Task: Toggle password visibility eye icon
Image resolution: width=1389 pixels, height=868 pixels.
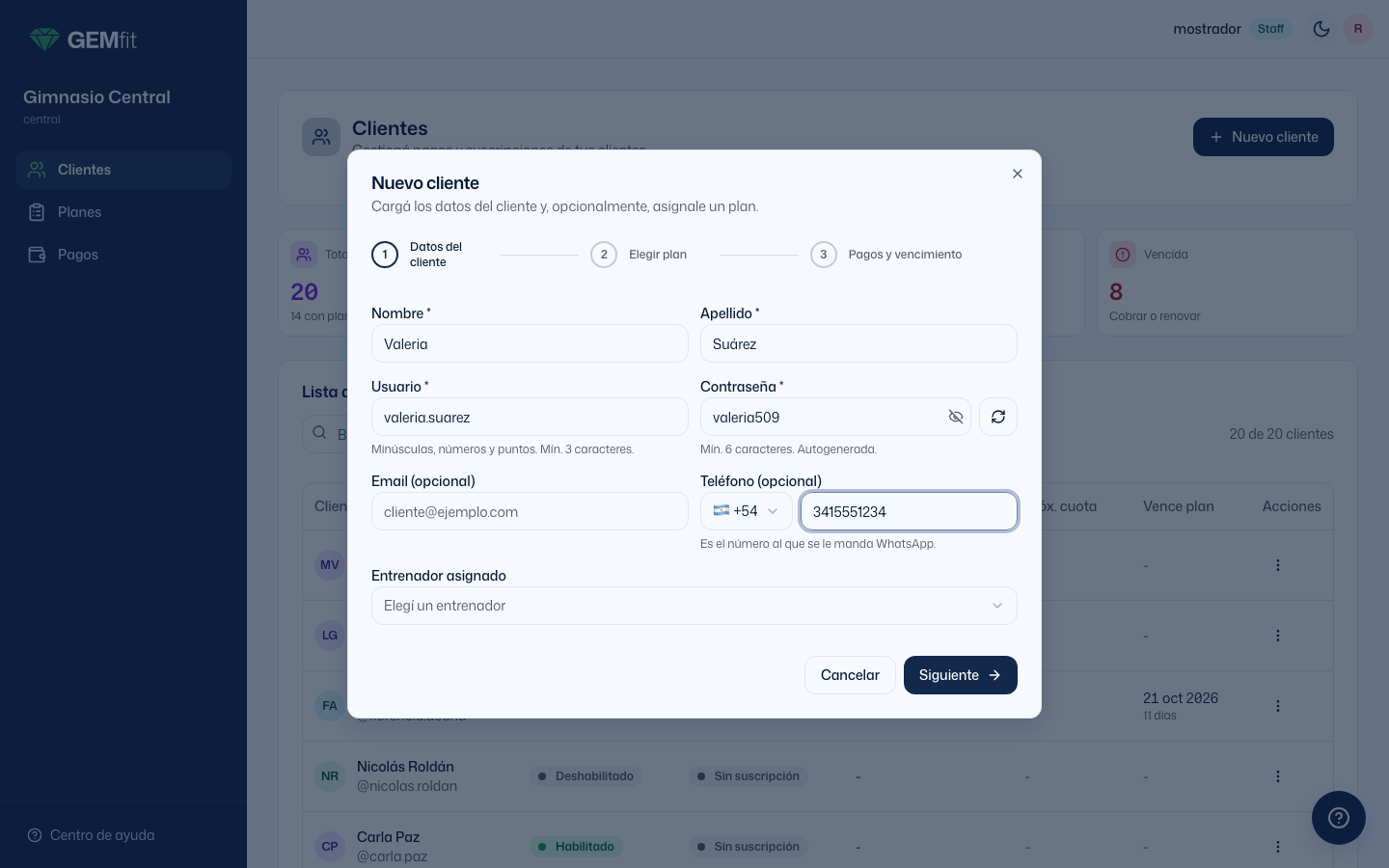Action: 956,417
